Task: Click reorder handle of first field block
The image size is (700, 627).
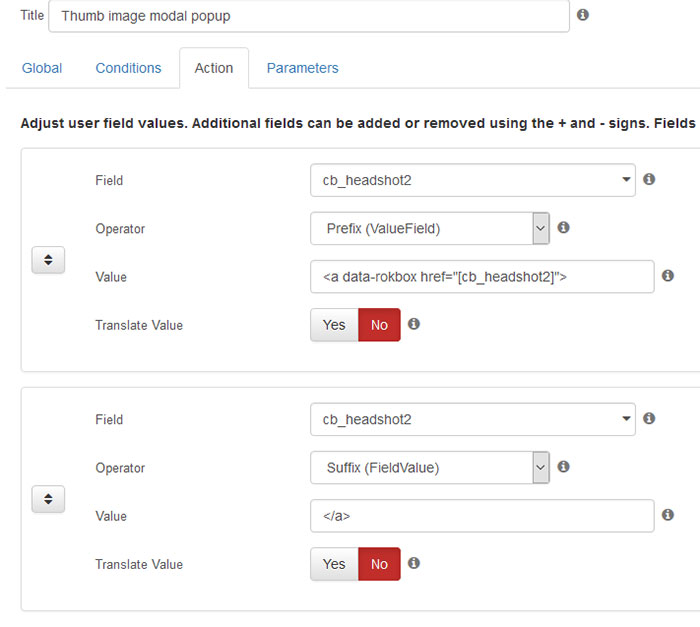Action: click(48, 260)
